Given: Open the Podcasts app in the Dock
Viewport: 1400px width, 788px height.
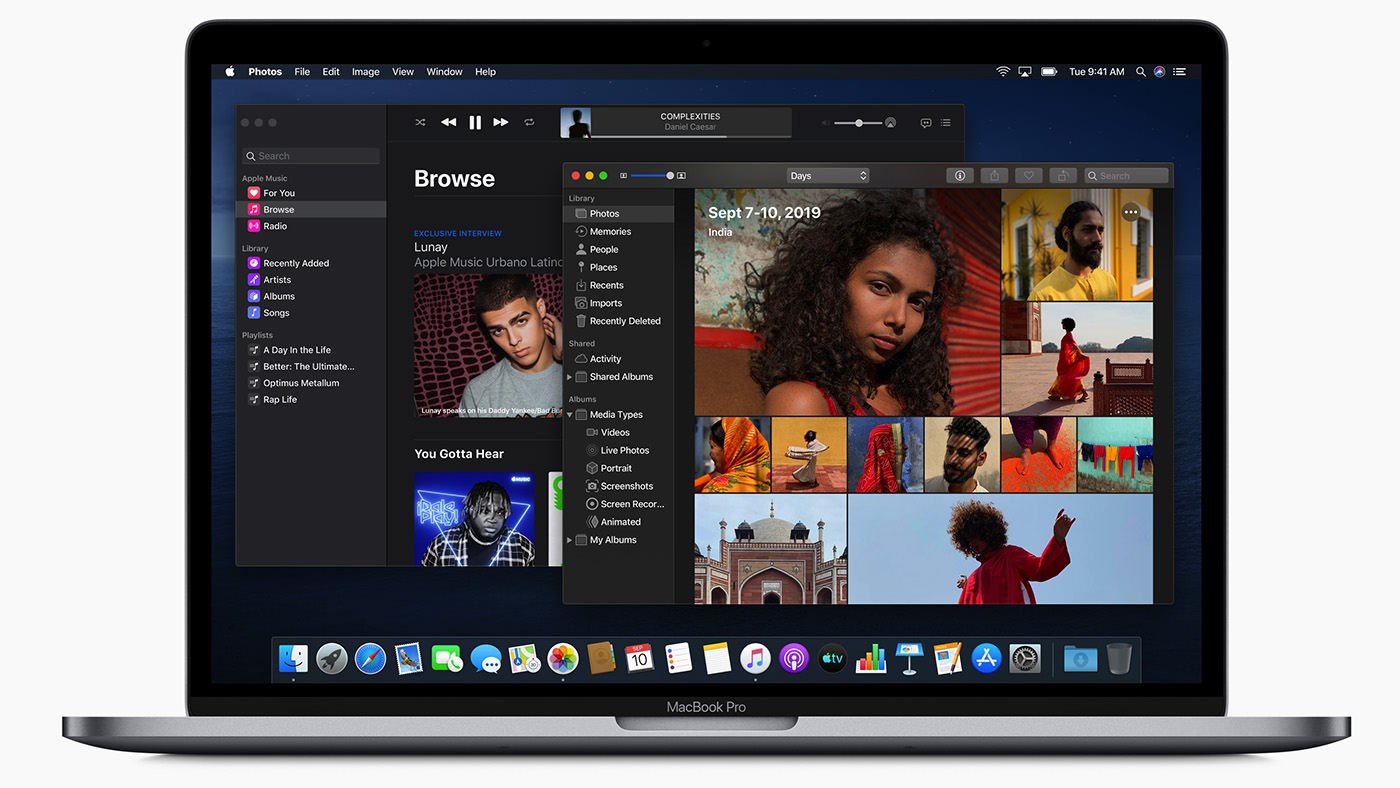Looking at the screenshot, I should tap(794, 658).
